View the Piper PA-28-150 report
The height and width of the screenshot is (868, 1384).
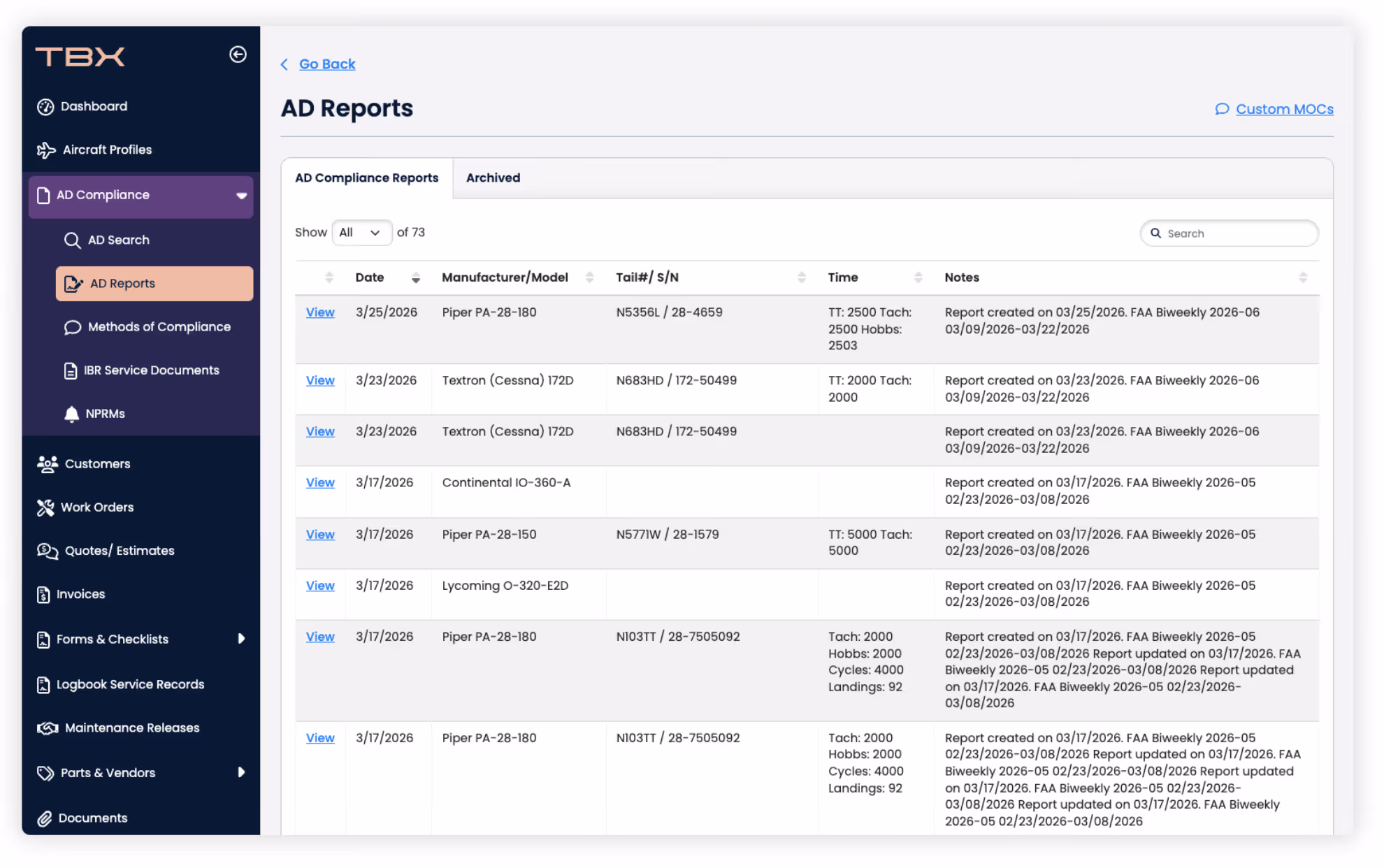tap(320, 535)
